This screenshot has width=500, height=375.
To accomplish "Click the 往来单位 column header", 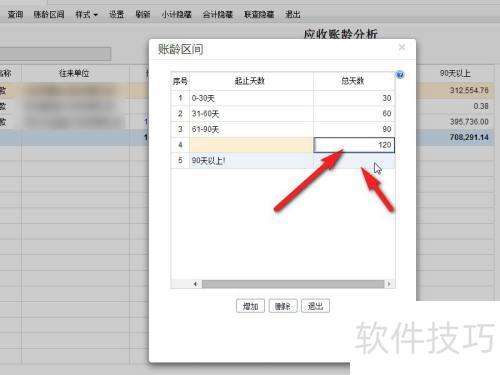I will click(x=75, y=73).
